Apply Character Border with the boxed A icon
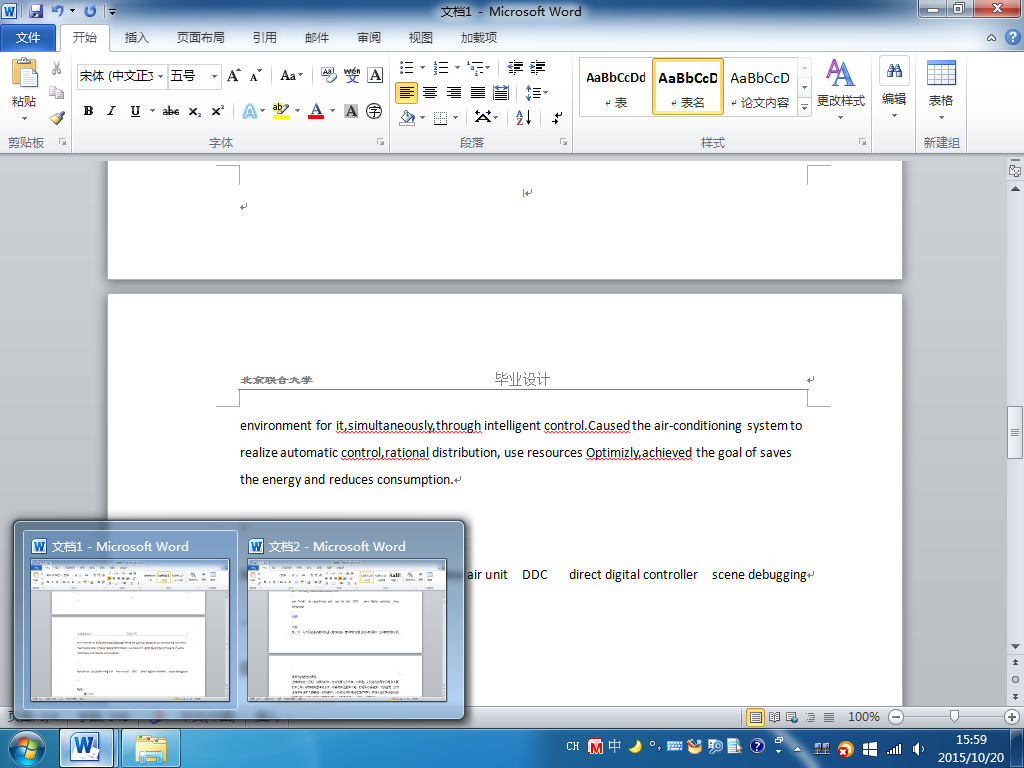 (375, 76)
